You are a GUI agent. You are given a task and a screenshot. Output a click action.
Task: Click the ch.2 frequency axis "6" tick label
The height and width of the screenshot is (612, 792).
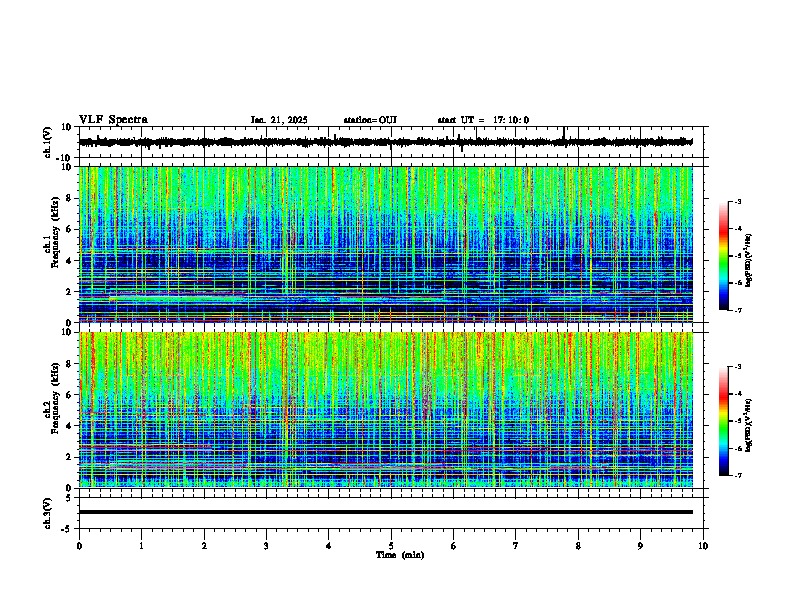click(70, 395)
